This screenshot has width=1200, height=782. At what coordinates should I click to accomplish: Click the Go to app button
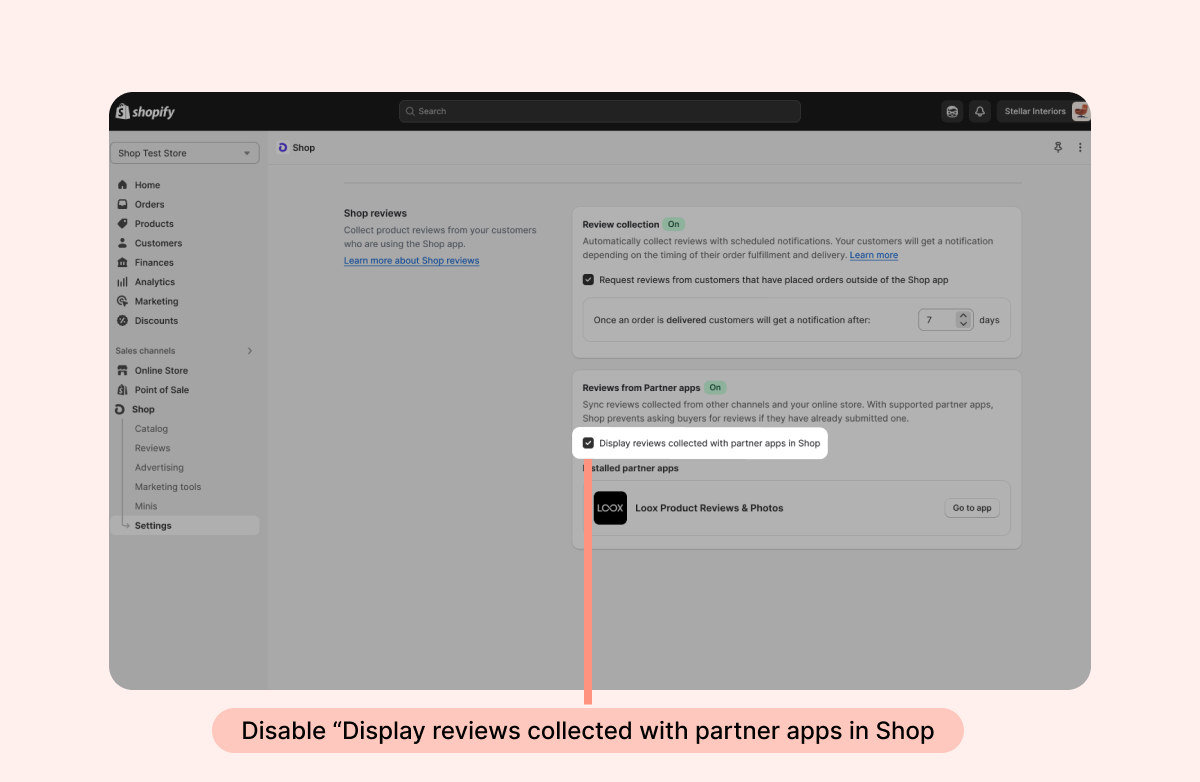(971, 508)
